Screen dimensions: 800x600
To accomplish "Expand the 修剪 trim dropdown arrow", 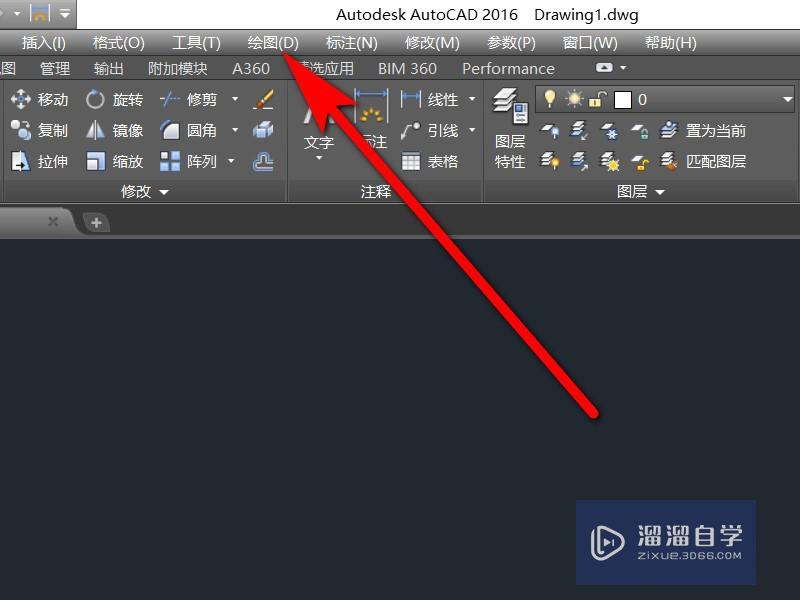I will pos(235,99).
